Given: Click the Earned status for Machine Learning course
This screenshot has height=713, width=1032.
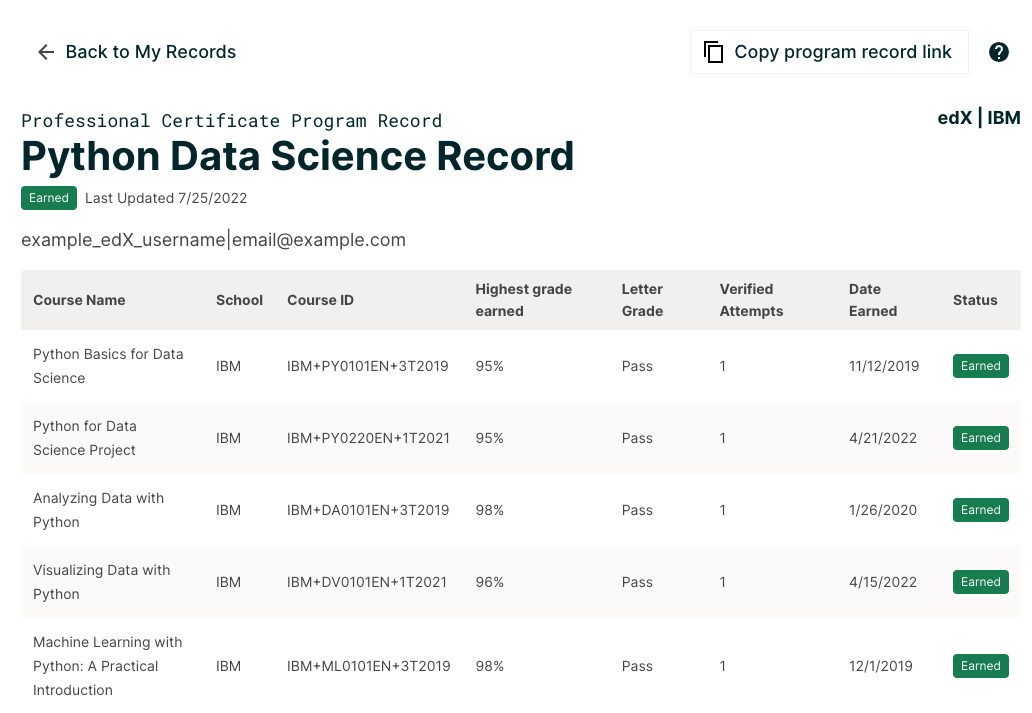Looking at the screenshot, I should 980,665.
